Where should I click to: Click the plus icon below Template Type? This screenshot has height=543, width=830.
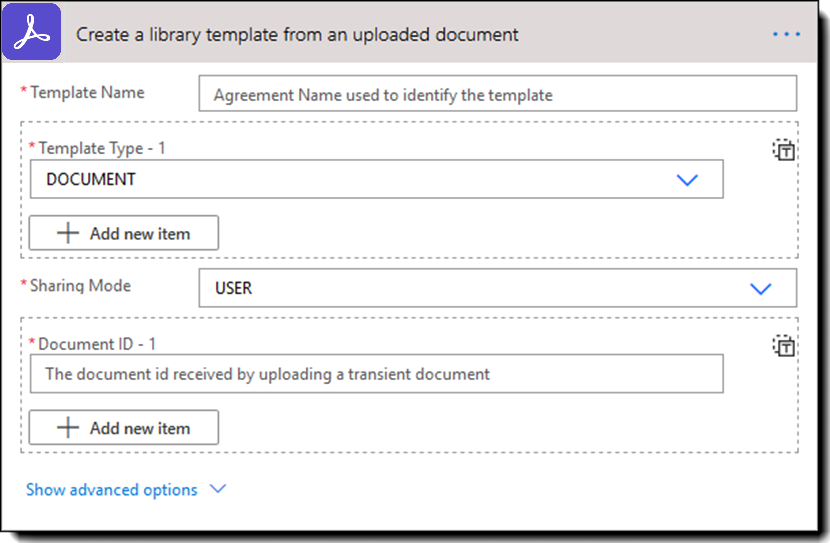(68, 233)
